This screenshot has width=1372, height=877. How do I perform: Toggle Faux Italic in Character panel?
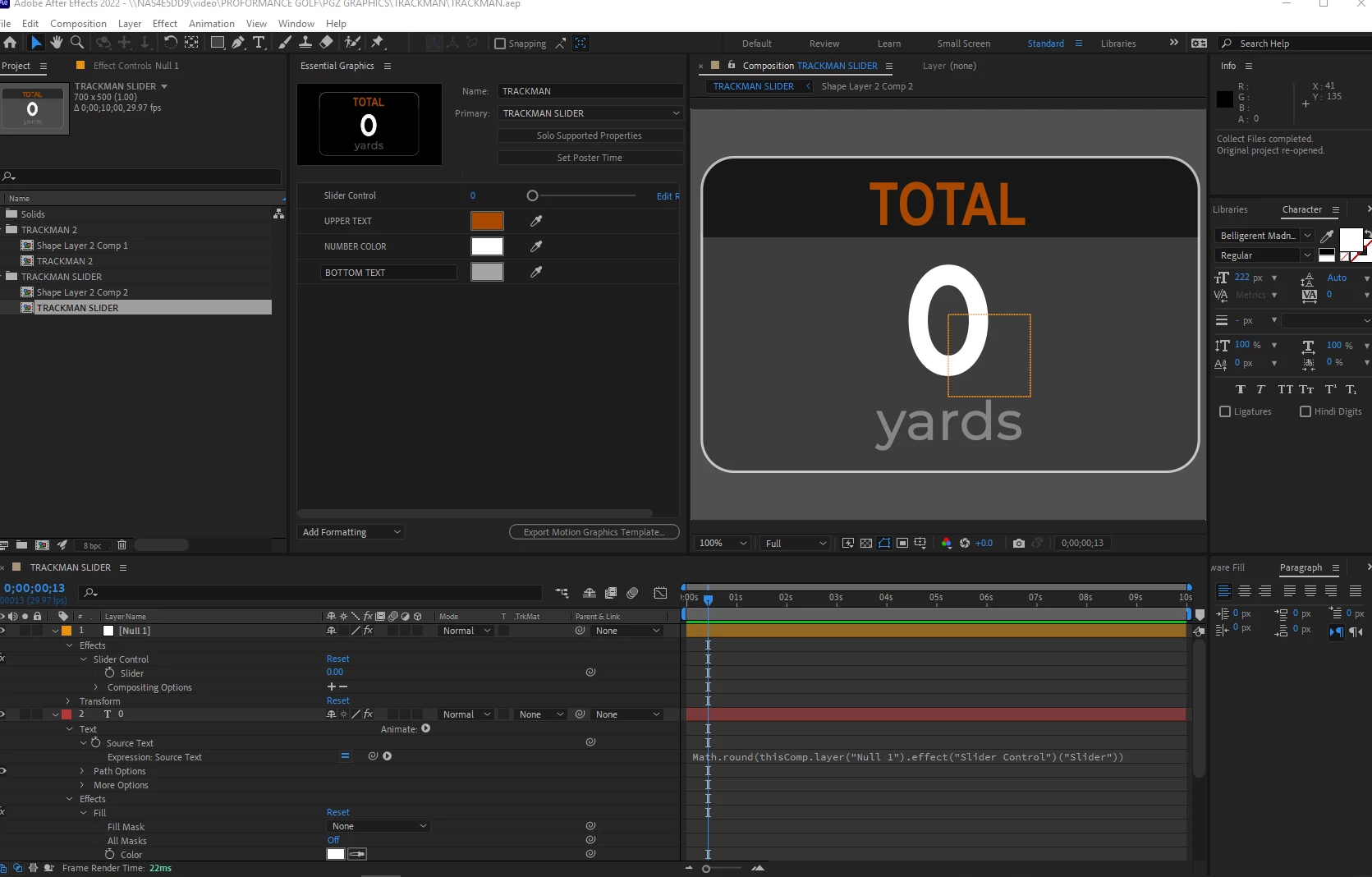coord(1260,389)
